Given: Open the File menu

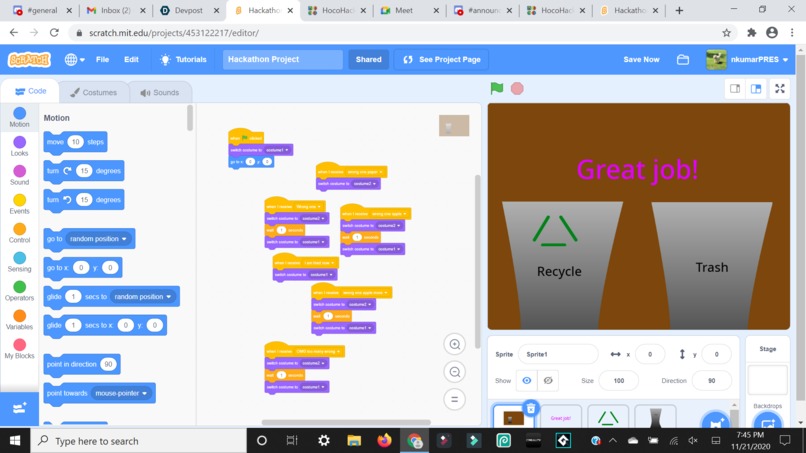Looking at the screenshot, I should [102, 60].
